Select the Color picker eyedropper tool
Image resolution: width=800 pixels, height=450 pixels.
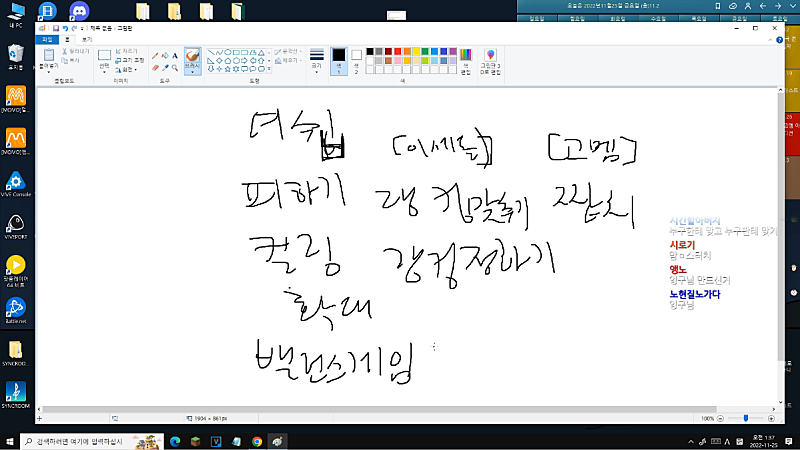[165, 68]
